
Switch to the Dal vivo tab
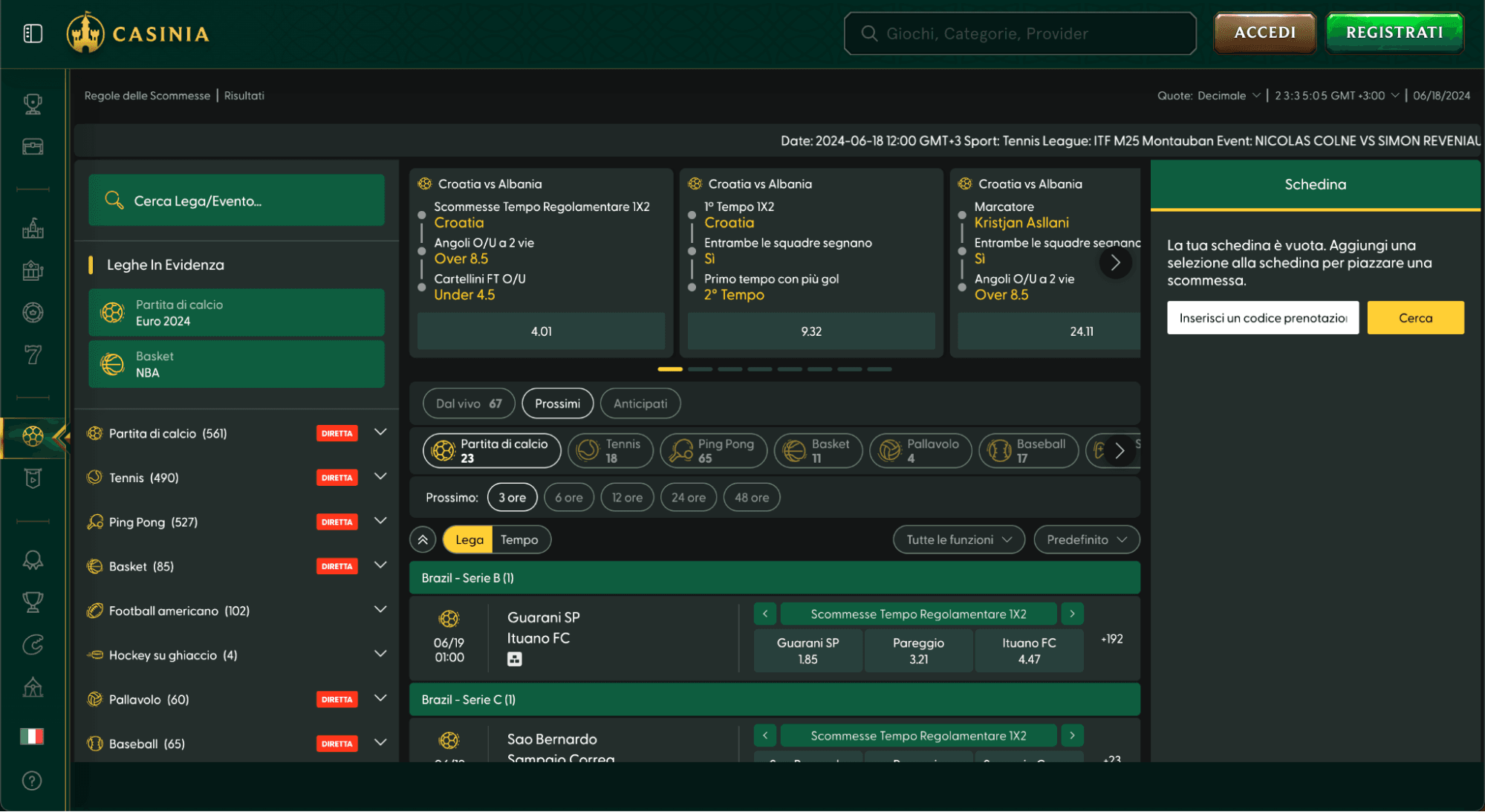469,403
